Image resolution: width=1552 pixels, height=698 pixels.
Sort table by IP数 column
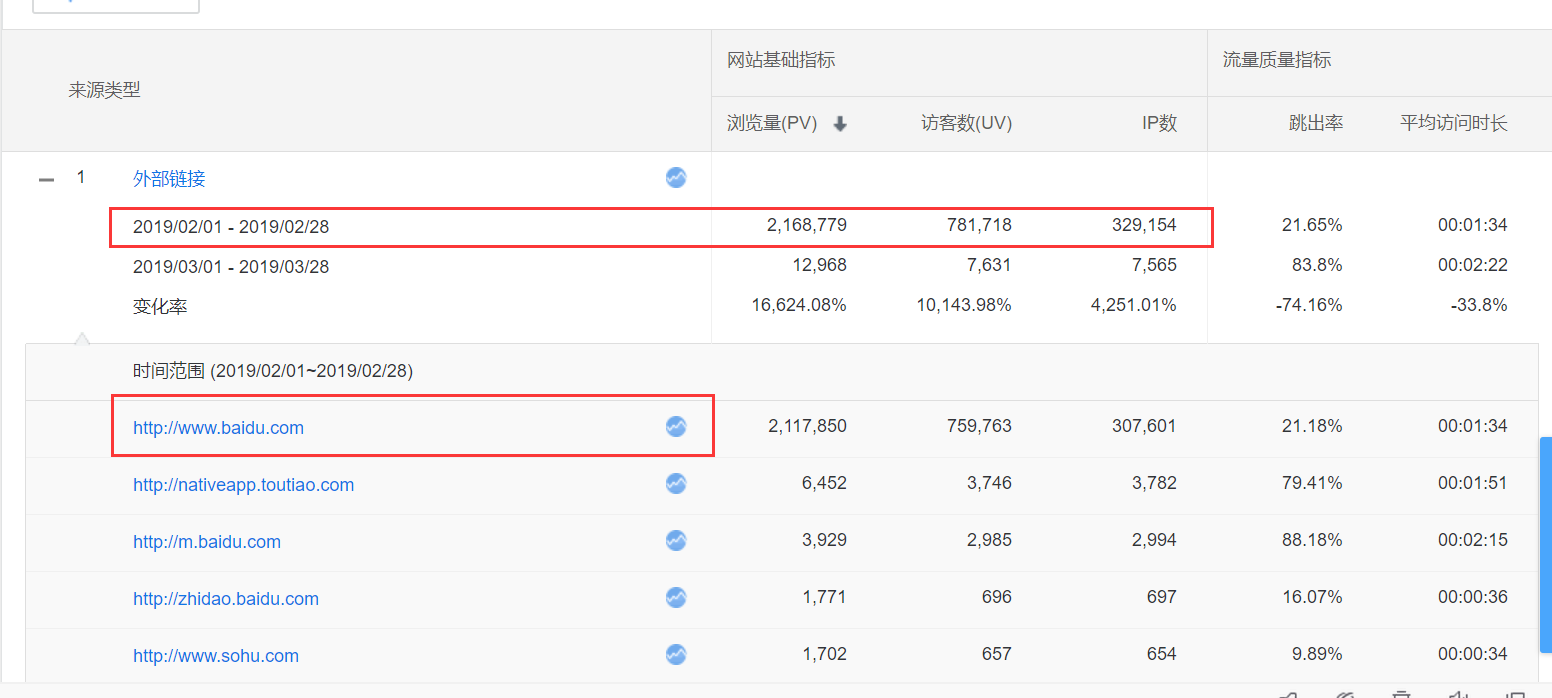point(1159,124)
